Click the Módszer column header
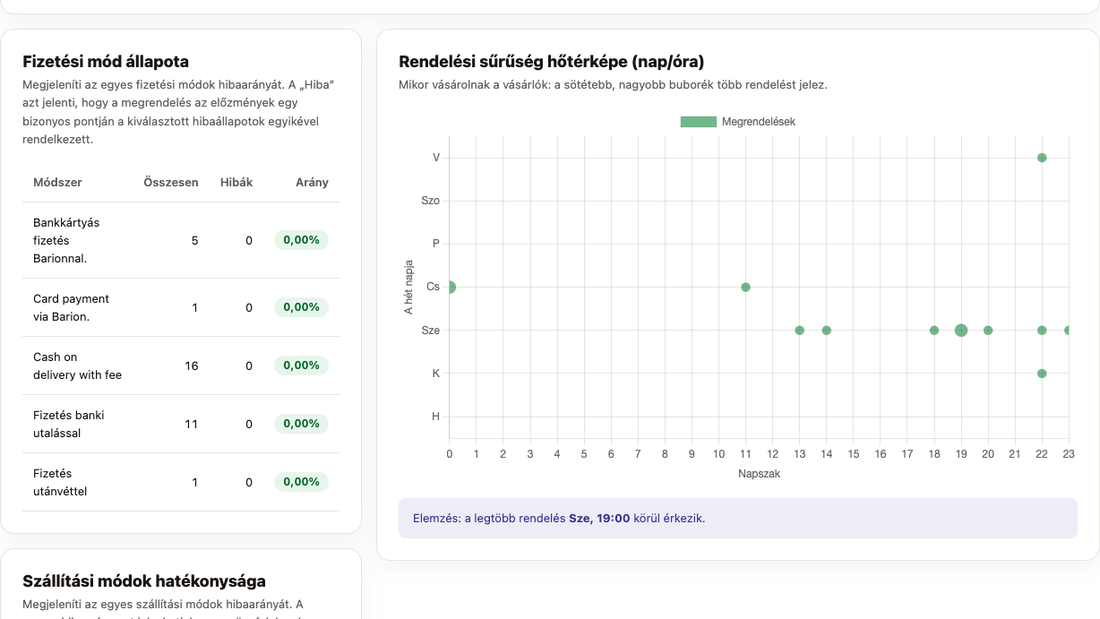The image size is (1100, 619). 58,182
